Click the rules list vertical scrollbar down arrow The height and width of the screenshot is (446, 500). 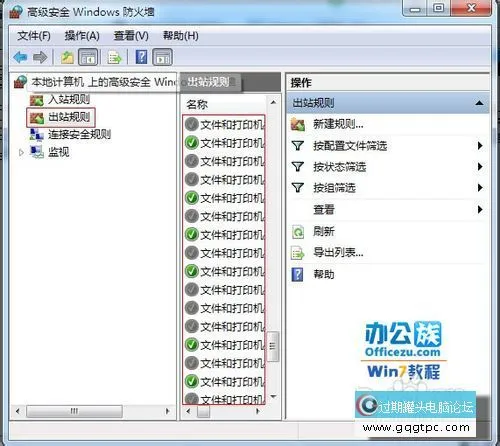pos(273,397)
